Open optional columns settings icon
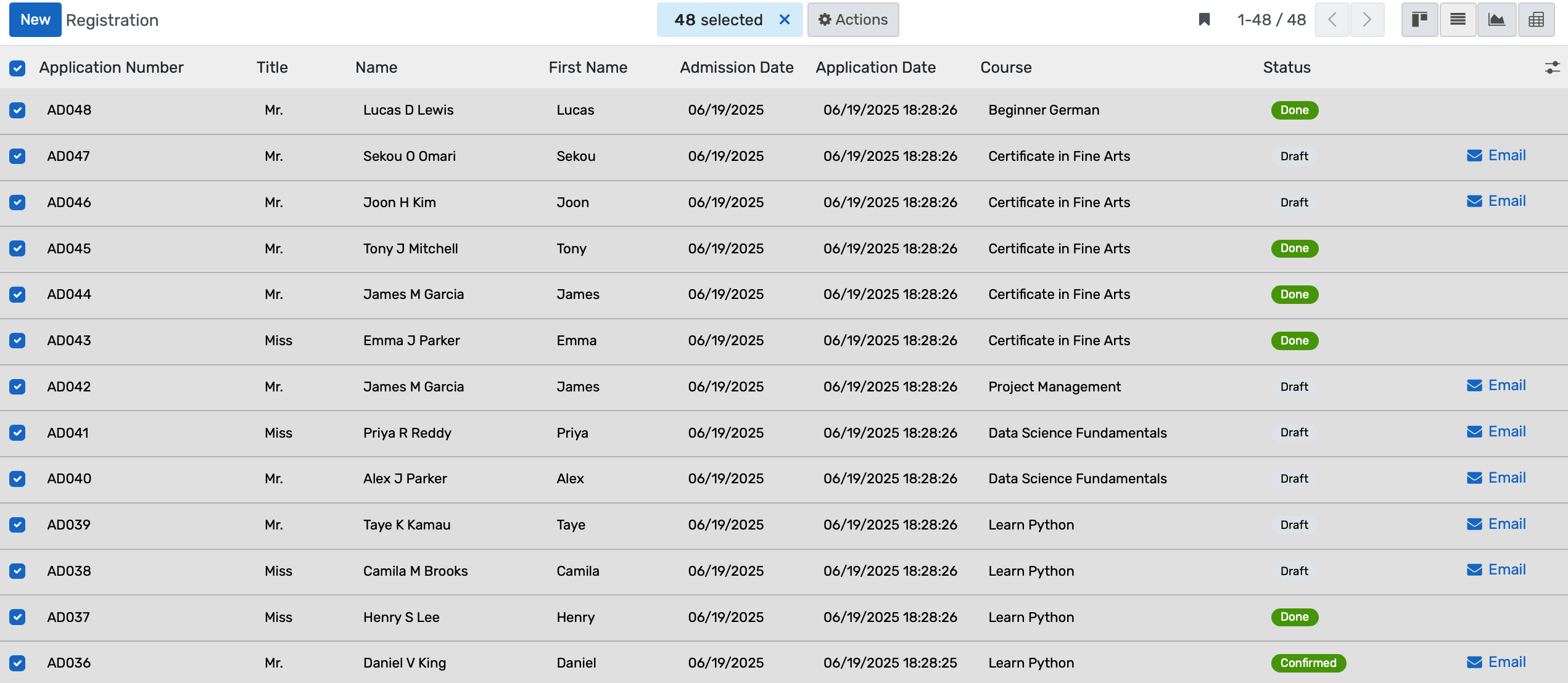The image size is (1568, 683). pos(1552,68)
